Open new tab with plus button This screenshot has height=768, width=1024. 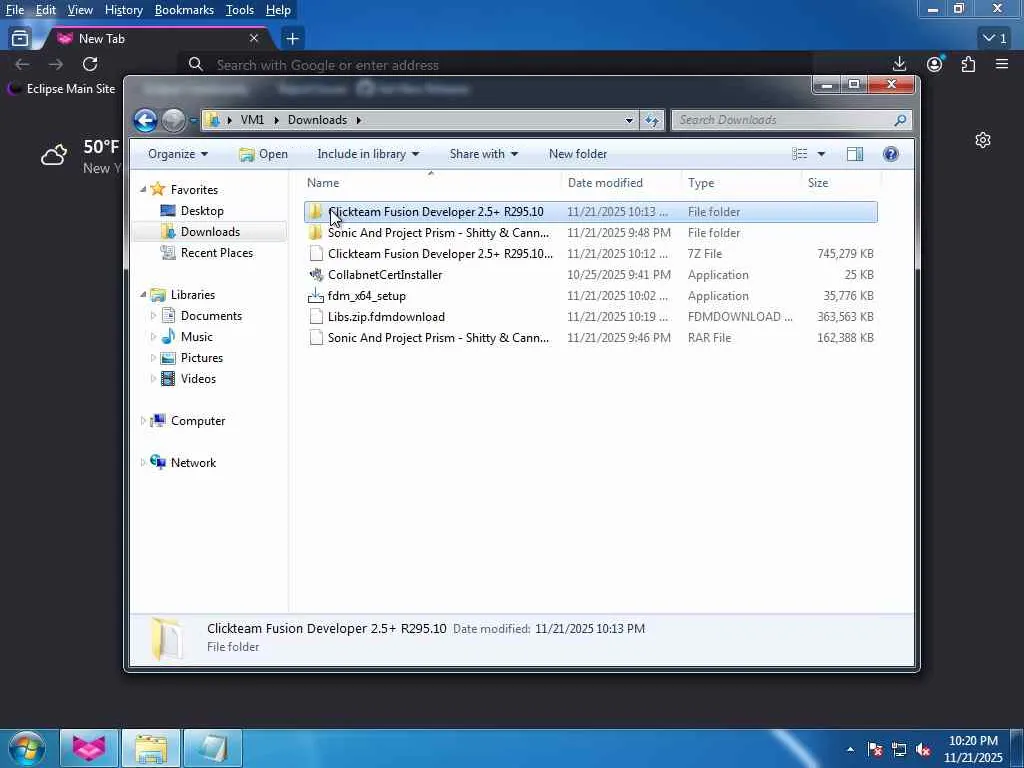pos(292,39)
